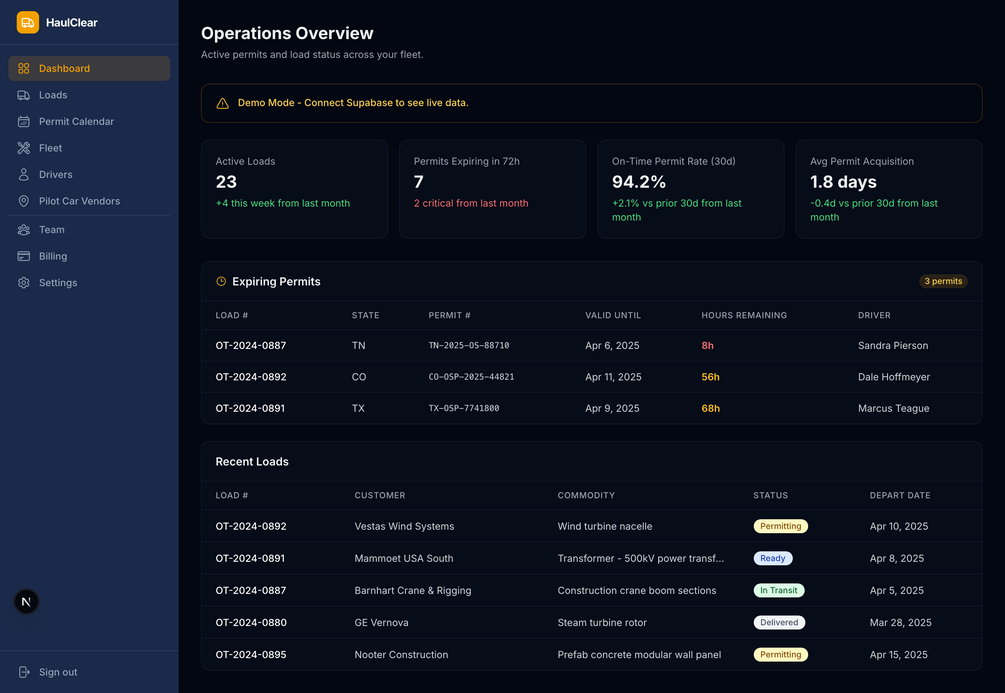Click the Drivers person icon
The image size is (1005, 693).
pos(24,174)
